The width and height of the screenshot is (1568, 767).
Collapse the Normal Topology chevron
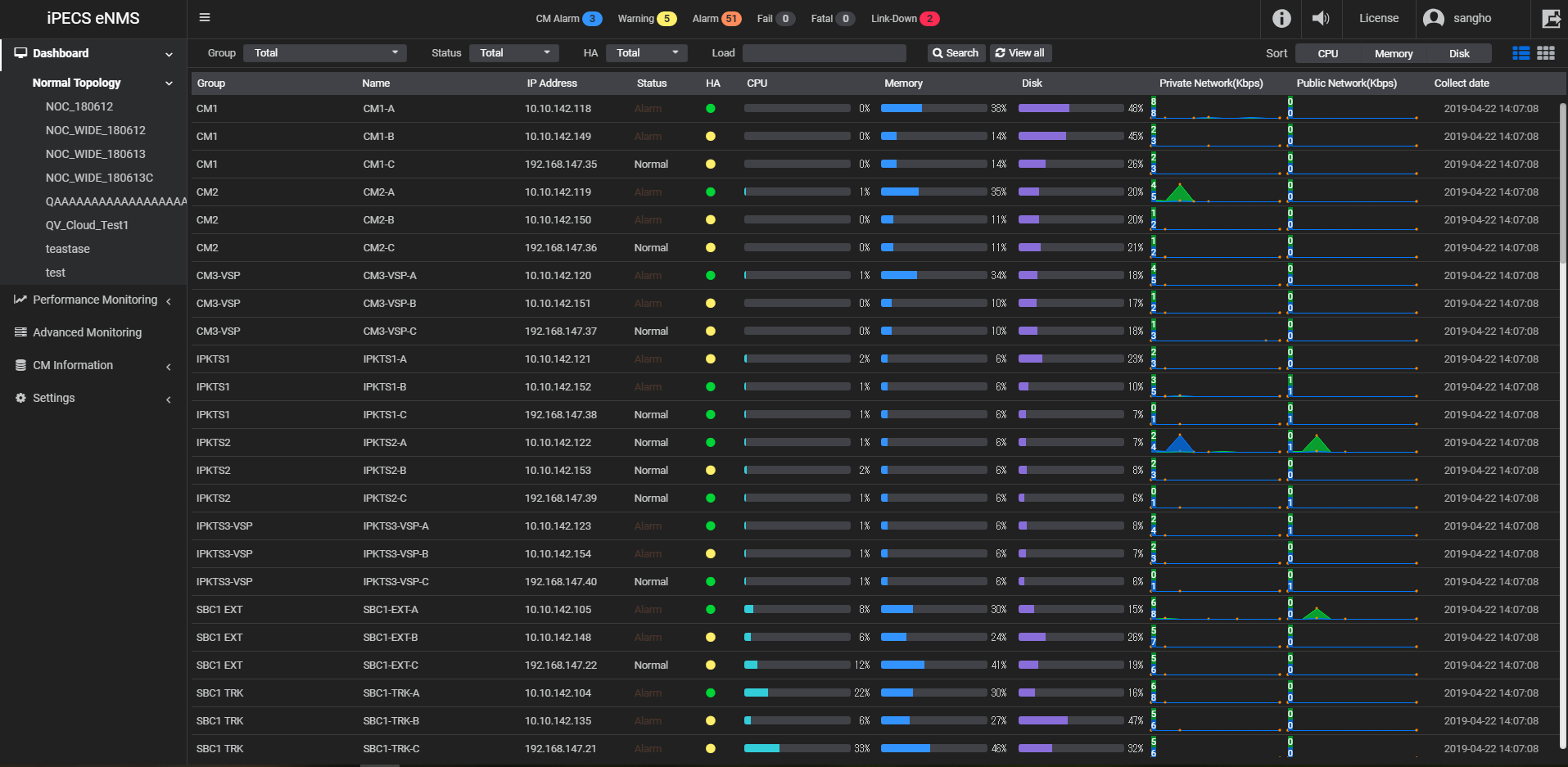pyautogui.click(x=169, y=83)
